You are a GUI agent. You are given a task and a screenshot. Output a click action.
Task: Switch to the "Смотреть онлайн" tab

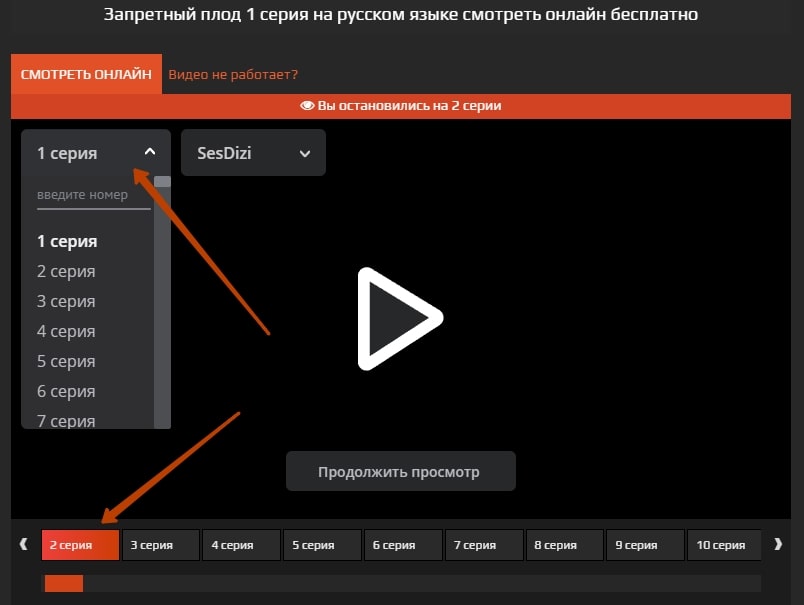coord(86,74)
